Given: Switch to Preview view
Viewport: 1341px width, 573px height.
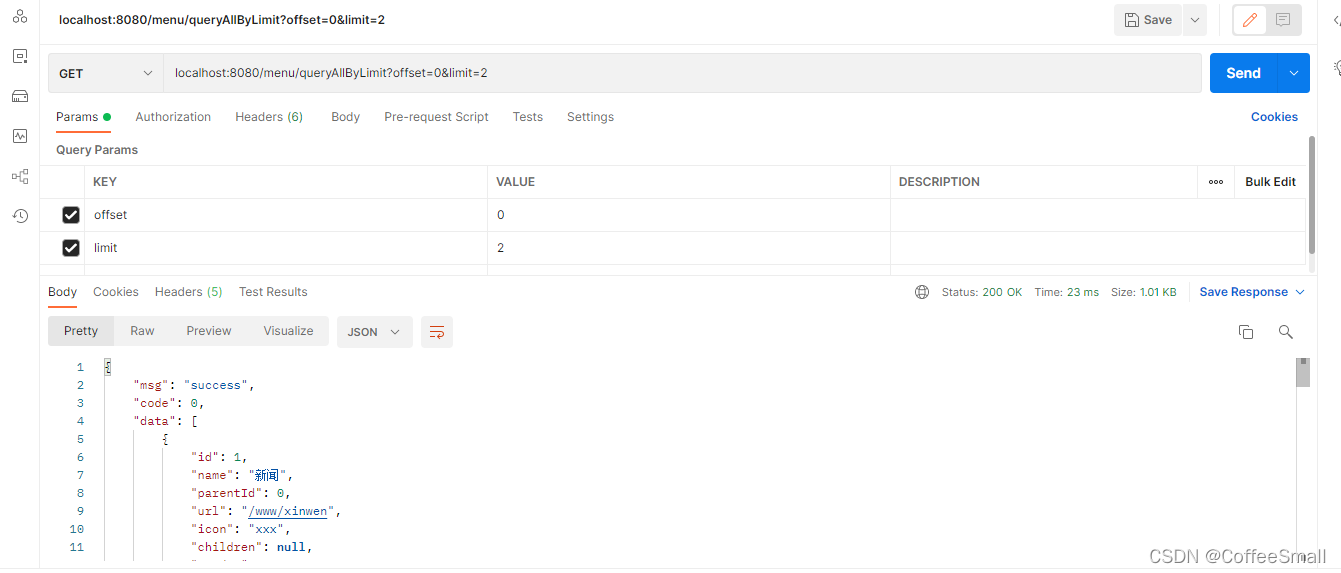Looking at the screenshot, I should click(209, 331).
